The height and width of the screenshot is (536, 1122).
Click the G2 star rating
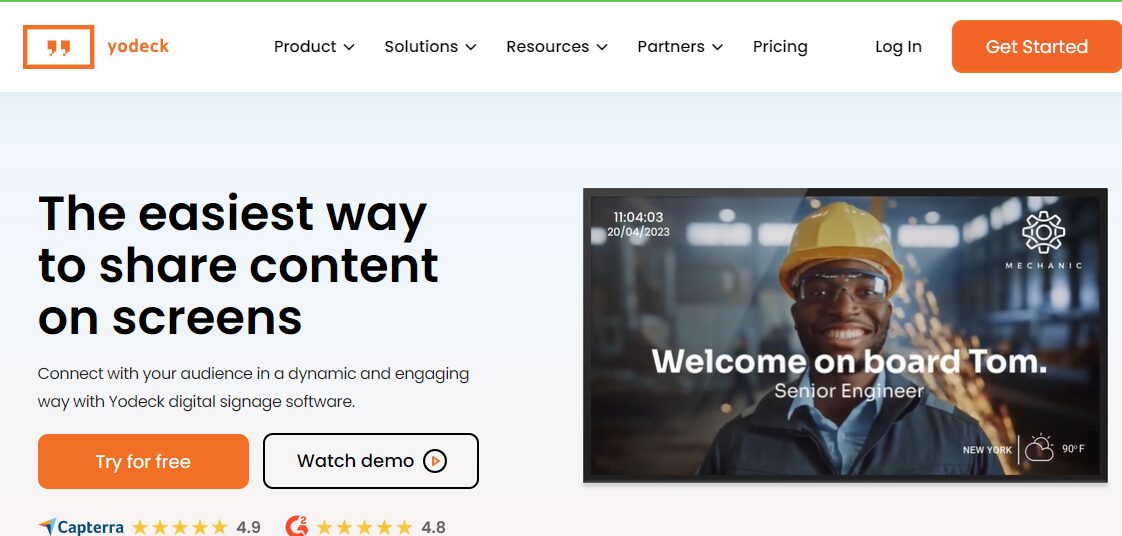click(365, 528)
